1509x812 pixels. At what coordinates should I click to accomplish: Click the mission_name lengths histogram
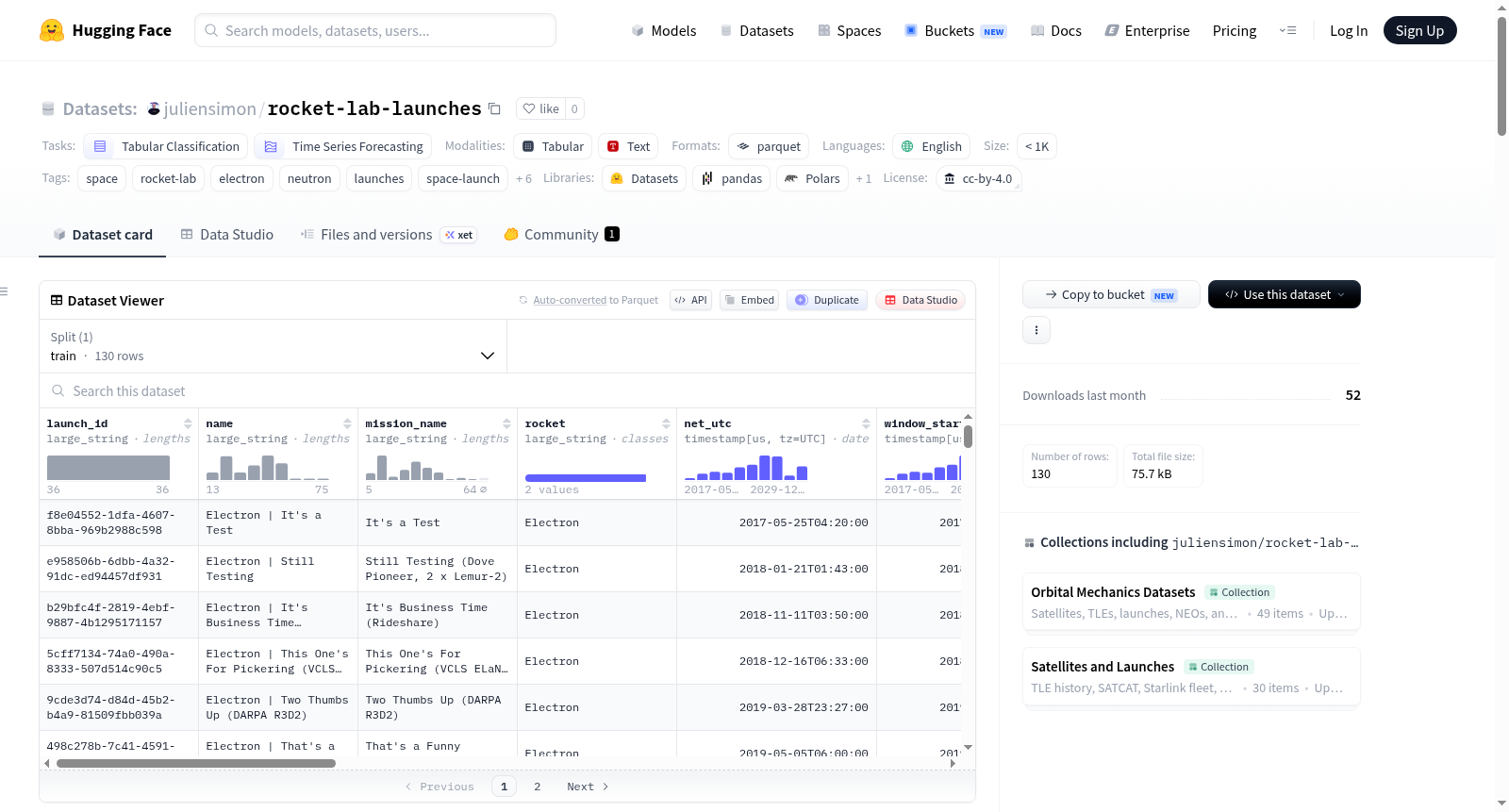point(426,468)
